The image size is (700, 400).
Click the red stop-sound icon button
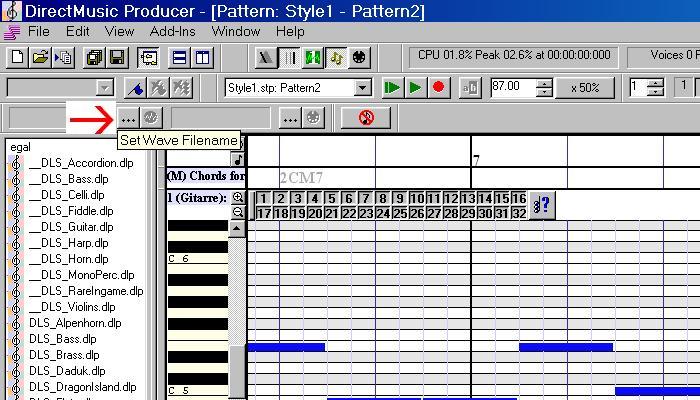(365, 118)
